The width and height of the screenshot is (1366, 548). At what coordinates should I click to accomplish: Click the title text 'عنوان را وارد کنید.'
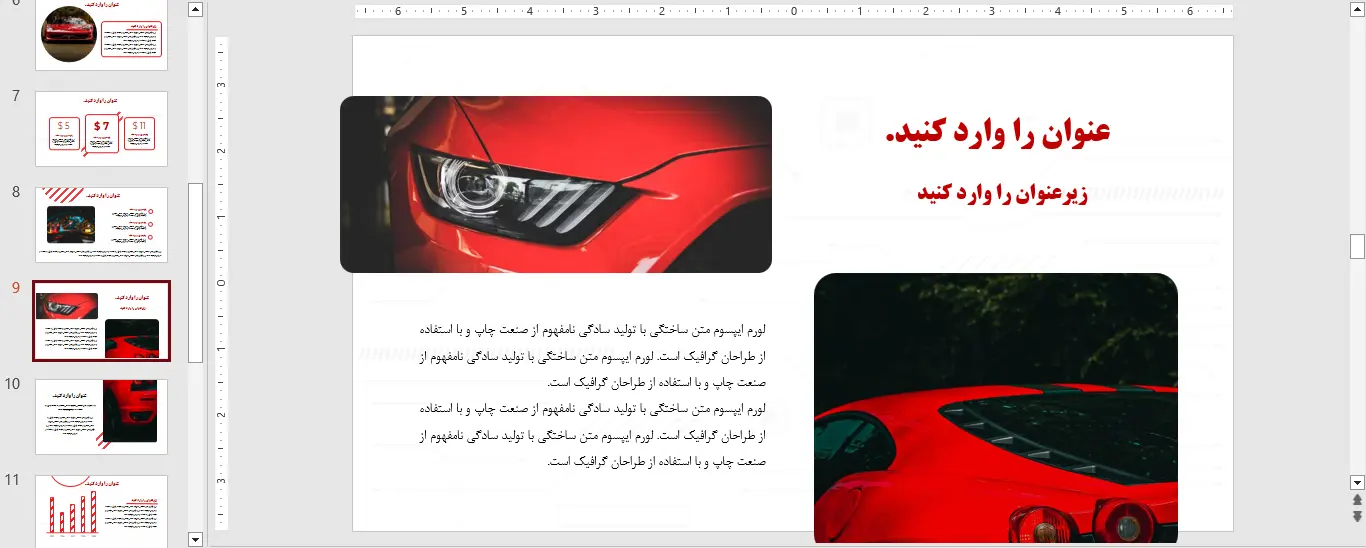[997, 132]
